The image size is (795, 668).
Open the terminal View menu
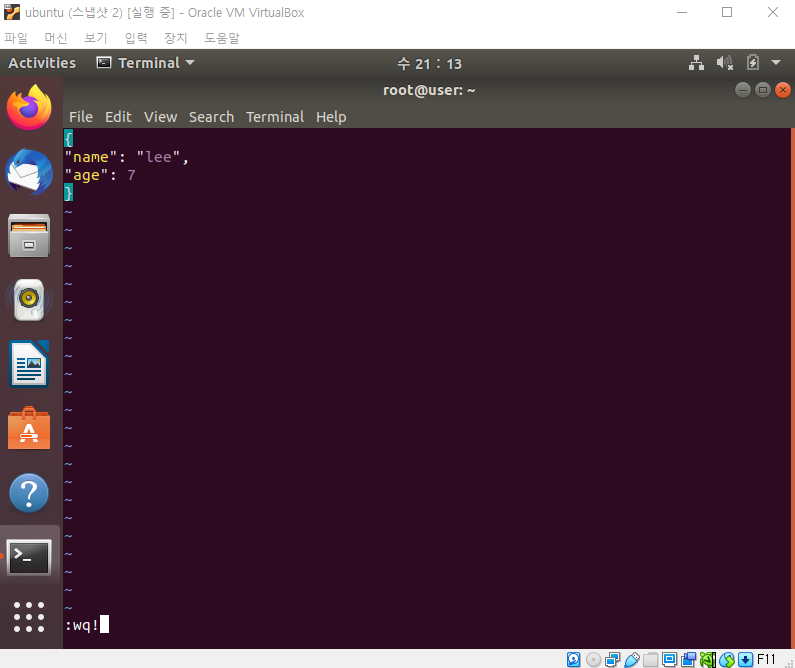[160, 117]
